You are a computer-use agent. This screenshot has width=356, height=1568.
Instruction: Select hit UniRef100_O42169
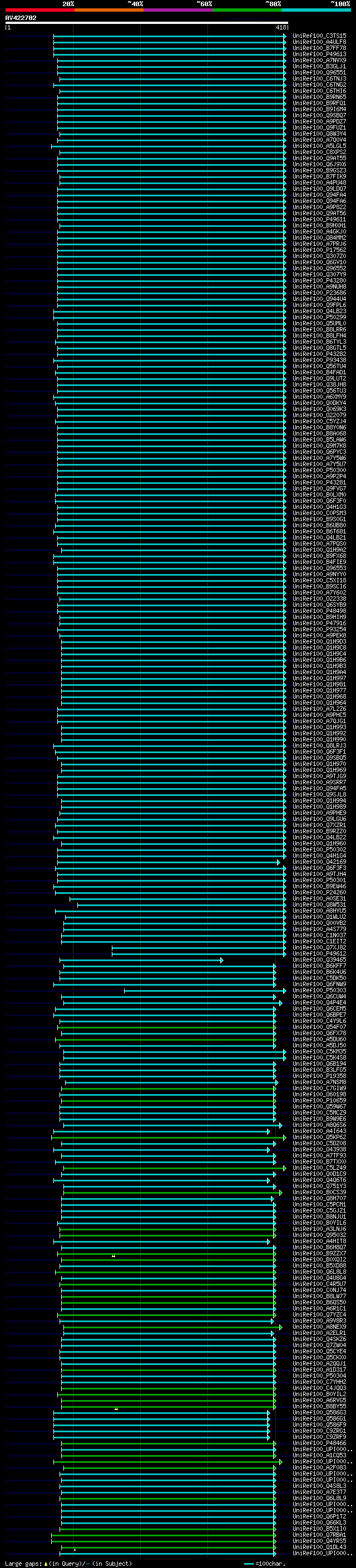(319, 862)
